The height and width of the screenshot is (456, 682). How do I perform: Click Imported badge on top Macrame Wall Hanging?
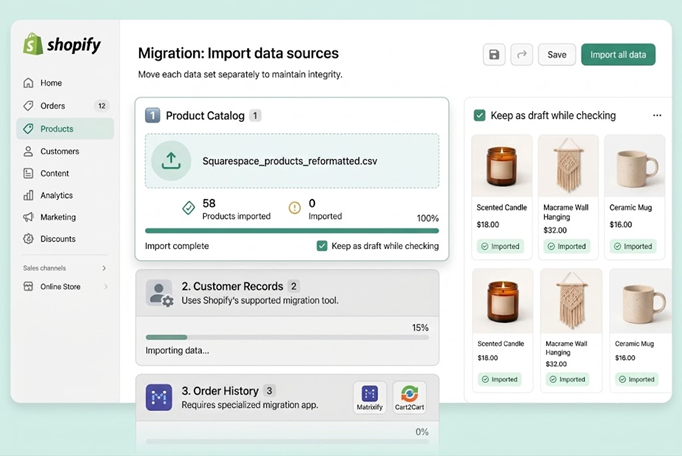pos(567,246)
